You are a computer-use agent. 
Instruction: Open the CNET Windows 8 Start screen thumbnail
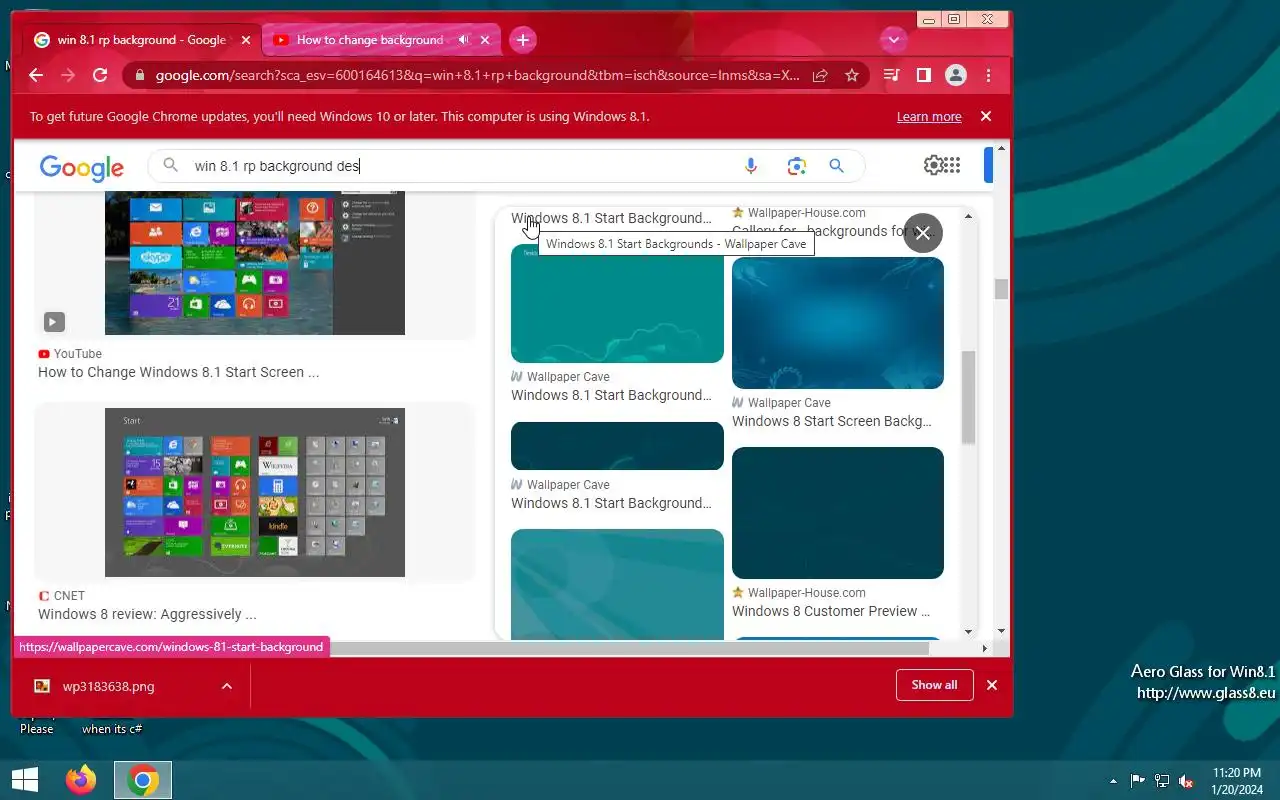pyautogui.click(x=255, y=492)
